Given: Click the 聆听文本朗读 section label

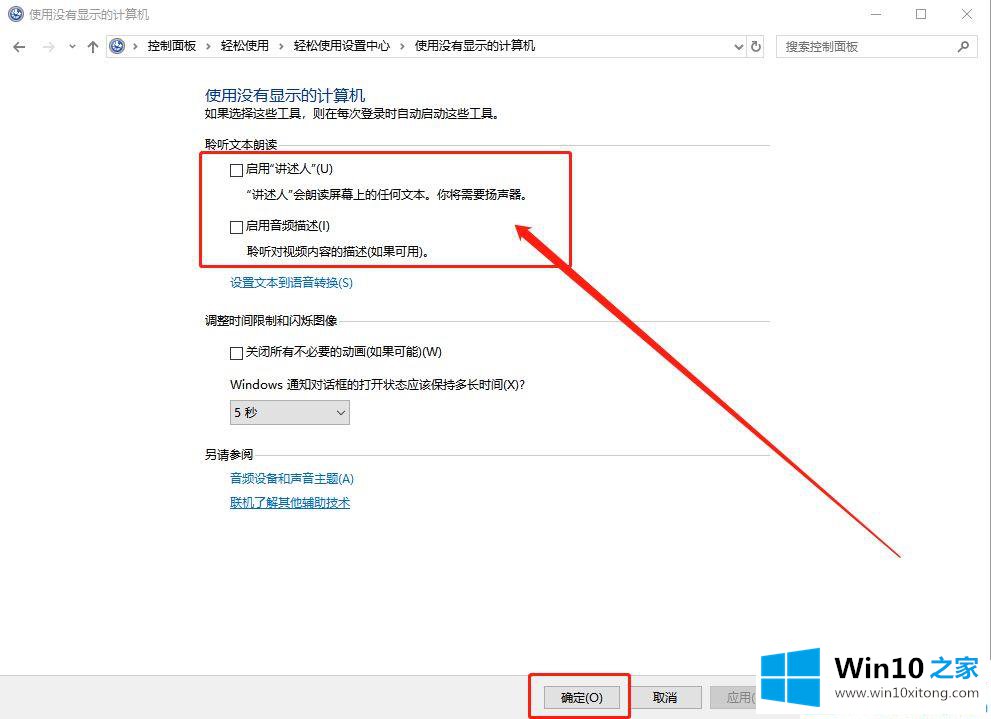Looking at the screenshot, I should coord(241,145).
